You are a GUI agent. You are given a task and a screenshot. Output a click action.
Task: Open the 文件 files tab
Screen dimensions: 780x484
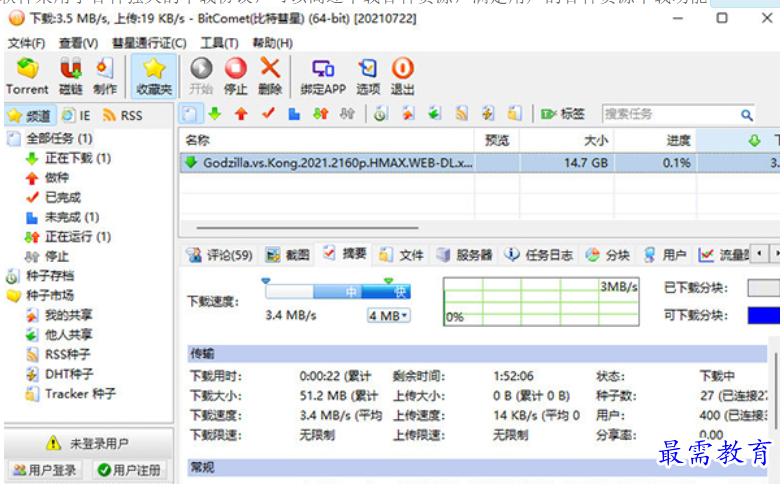pyautogui.click(x=401, y=255)
